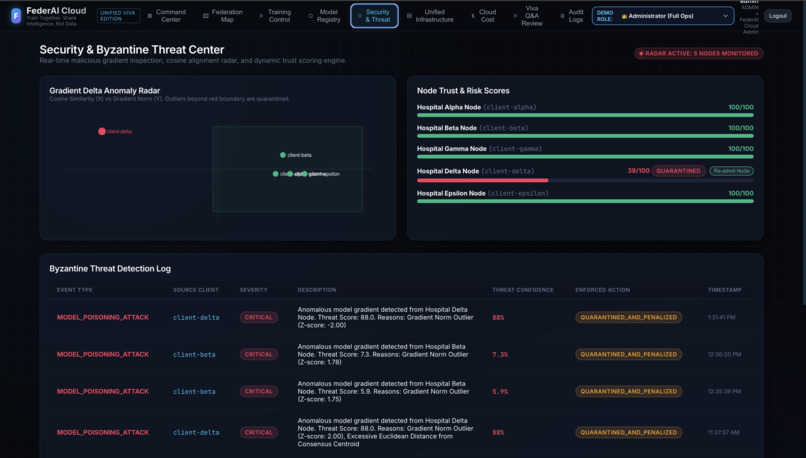Click the Node Trust & Risk Scores heading
Screen dimensions: 806x458
click(x=463, y=90)
